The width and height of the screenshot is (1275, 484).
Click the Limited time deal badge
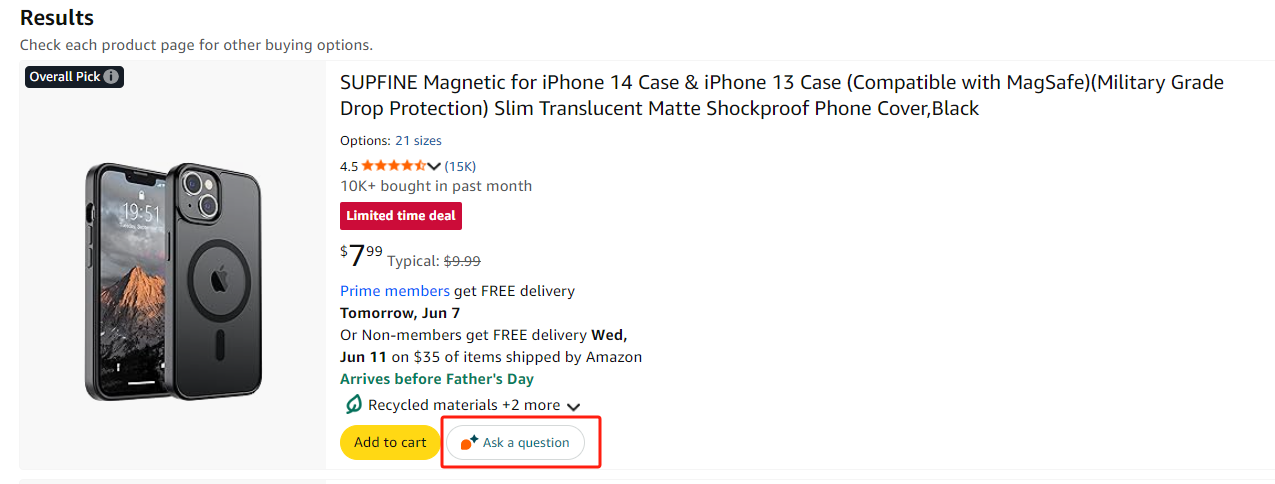401,215
